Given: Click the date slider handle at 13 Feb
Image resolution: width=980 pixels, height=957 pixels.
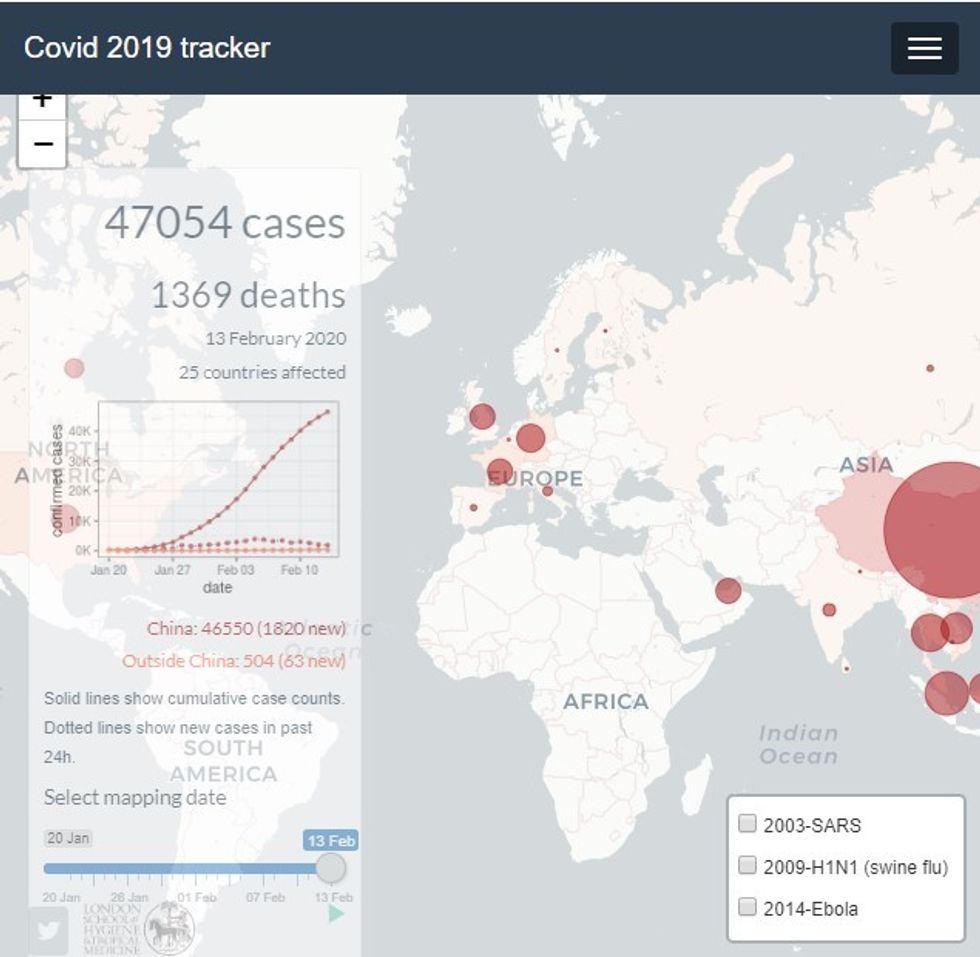Looking at the screenshot, I should (x=330, y=868).
